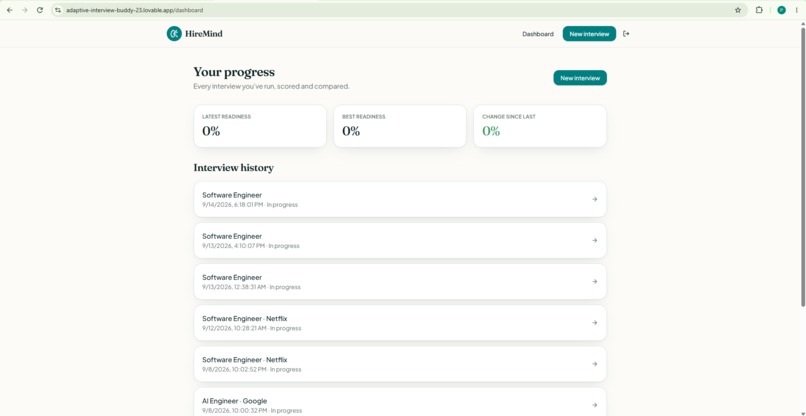
Task: Open Software Engineer · Netflix from 9/12/2026
Action: coord(400,323)
